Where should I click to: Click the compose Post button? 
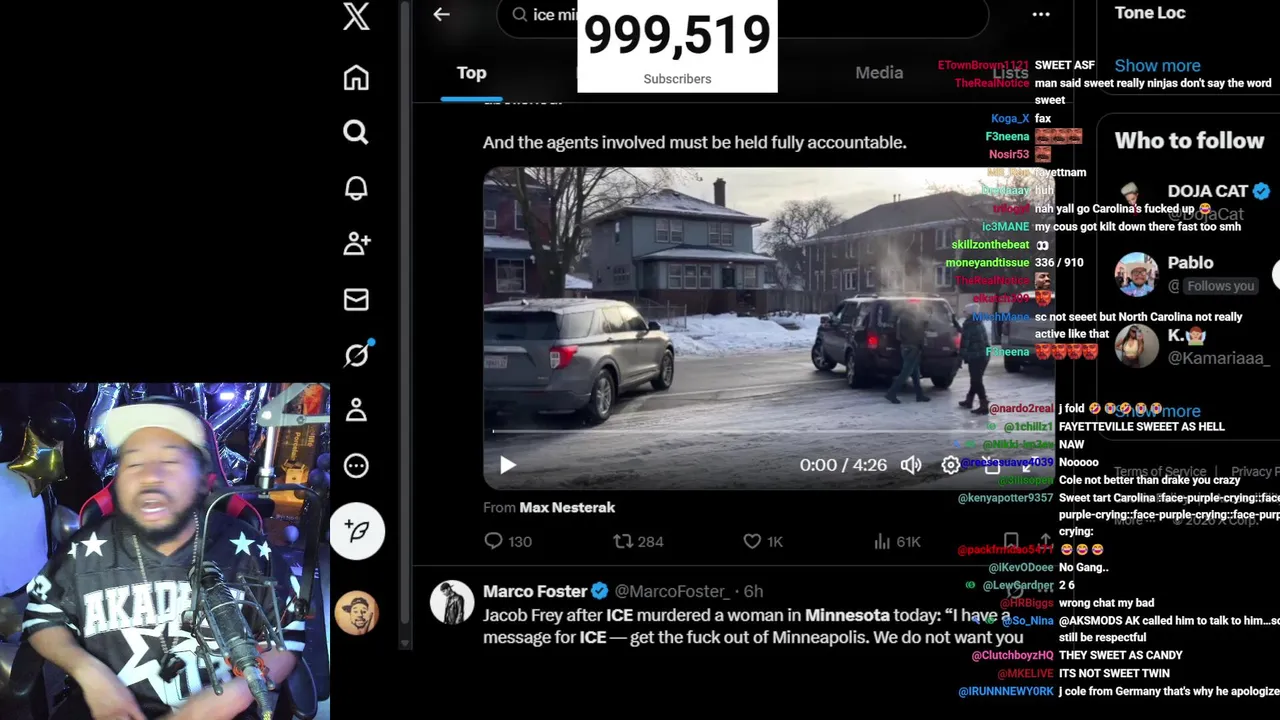(x=357, y=531)
